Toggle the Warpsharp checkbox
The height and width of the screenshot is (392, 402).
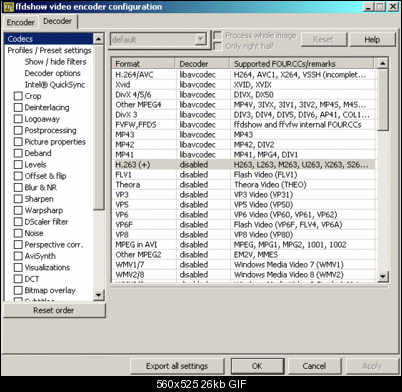(18, 210)
